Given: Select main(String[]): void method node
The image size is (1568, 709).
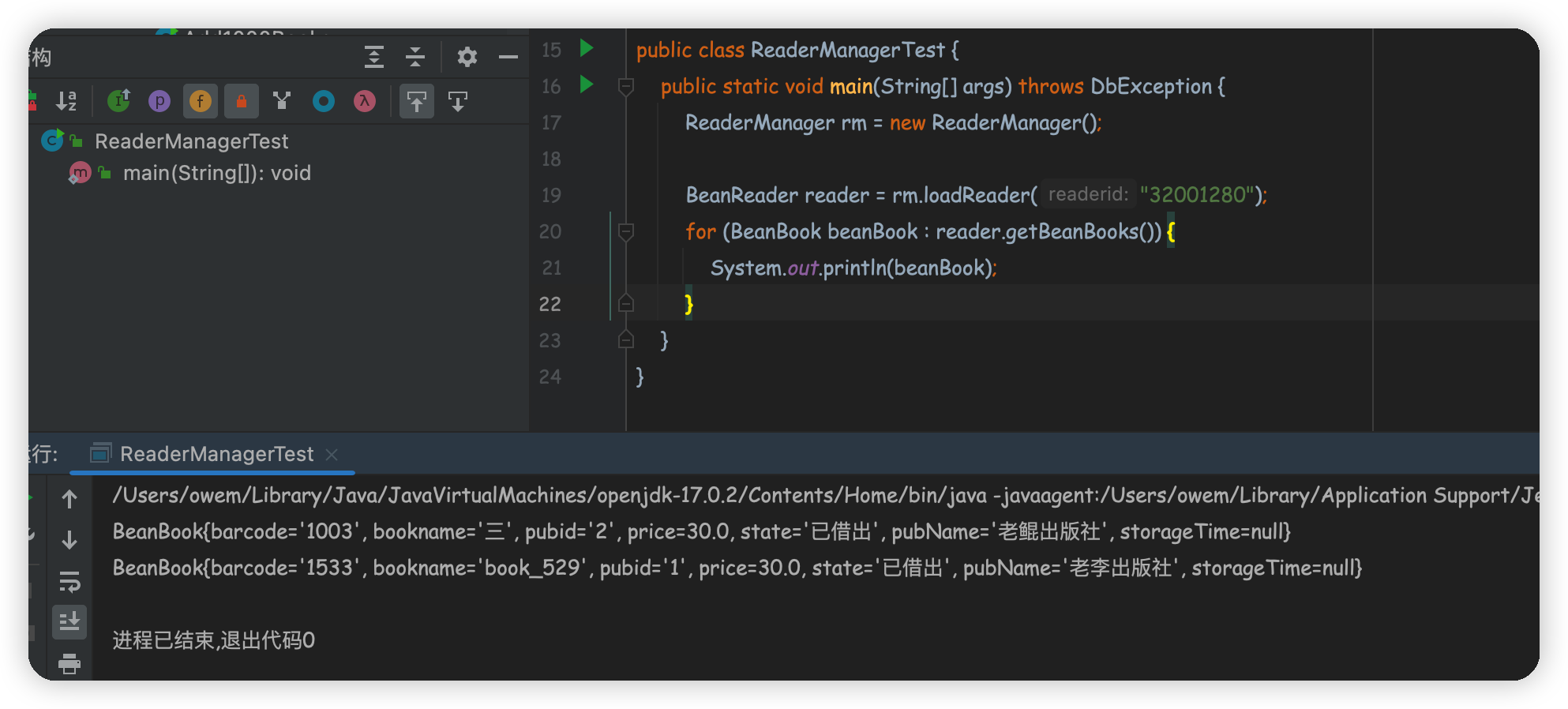Looking at the screenshot, I should coord(217,173).
